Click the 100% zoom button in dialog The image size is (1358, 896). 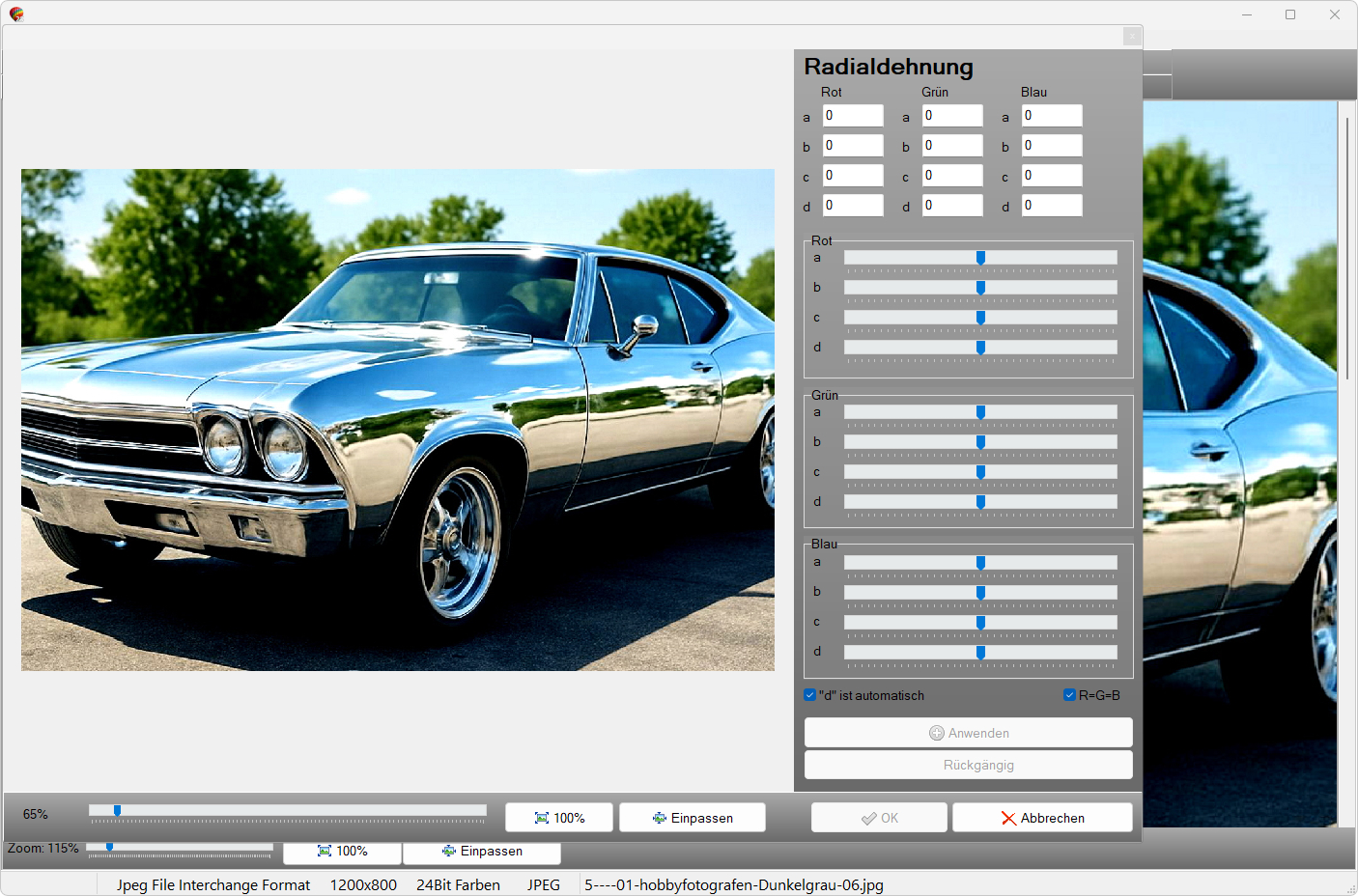[558, 818]
